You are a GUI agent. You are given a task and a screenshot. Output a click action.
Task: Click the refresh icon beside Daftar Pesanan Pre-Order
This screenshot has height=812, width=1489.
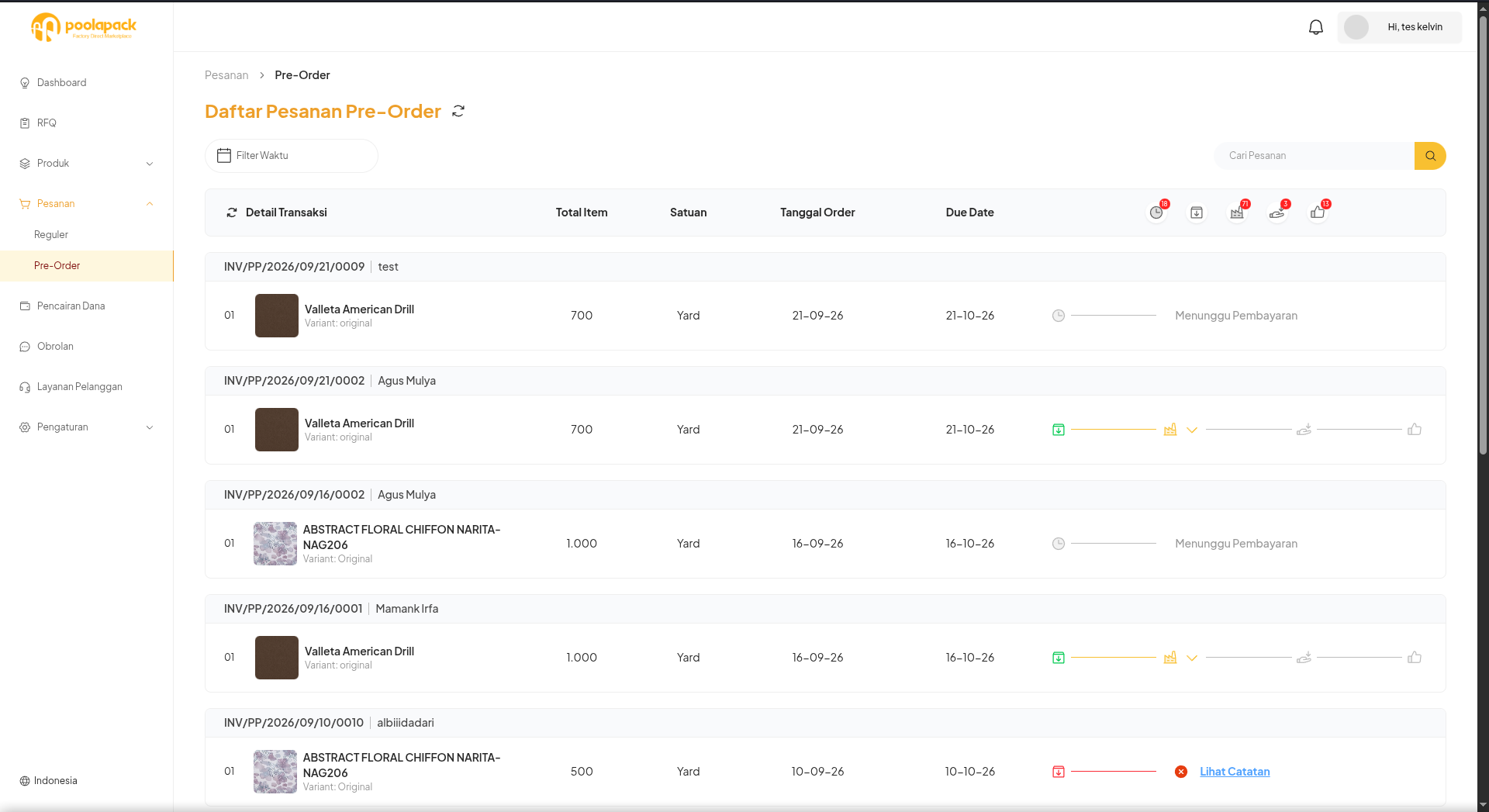(458, 111)
